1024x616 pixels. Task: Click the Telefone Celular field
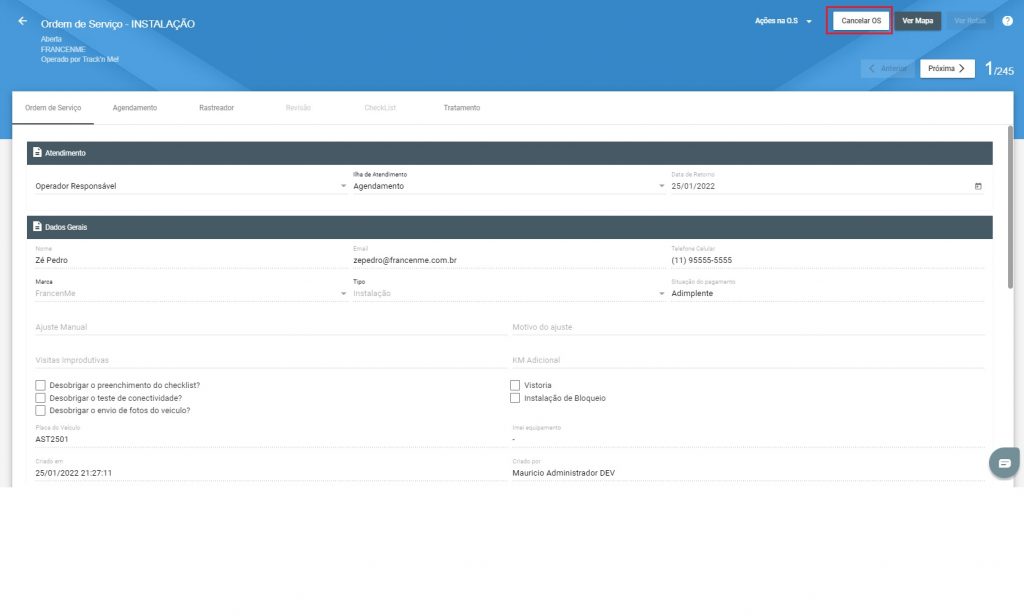(827, 260)
